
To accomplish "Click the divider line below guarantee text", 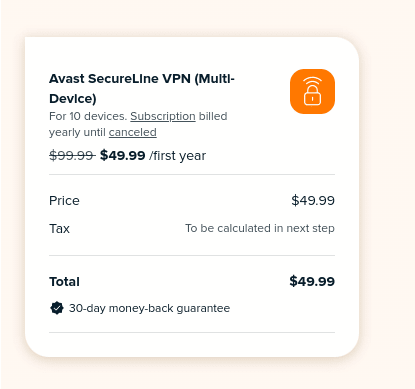I will (192, 332).
